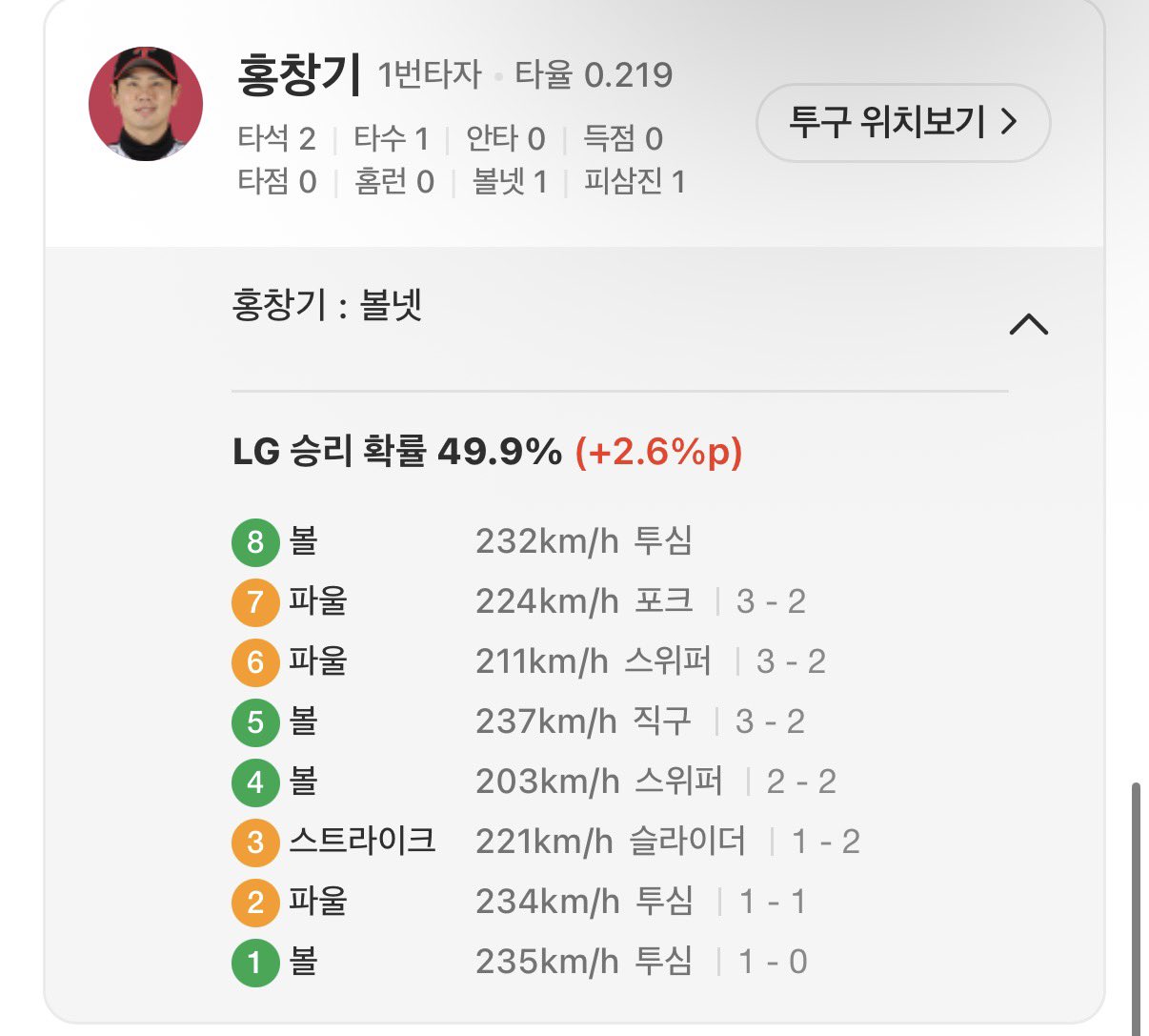Click pitch number 8 green badge

[x=254, y=542]
